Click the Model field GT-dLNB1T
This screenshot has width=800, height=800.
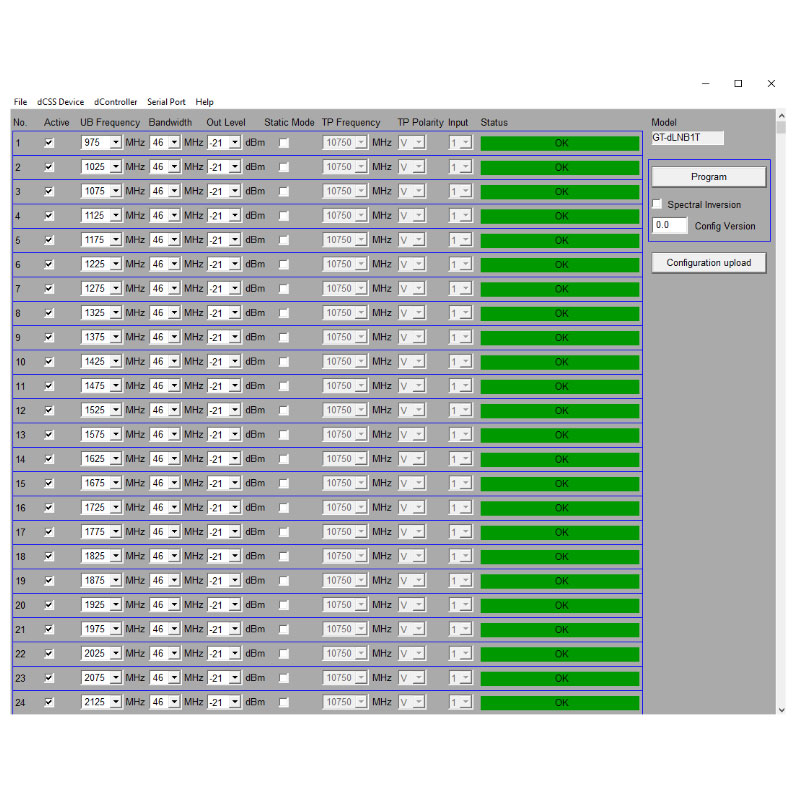pos(687,138)
